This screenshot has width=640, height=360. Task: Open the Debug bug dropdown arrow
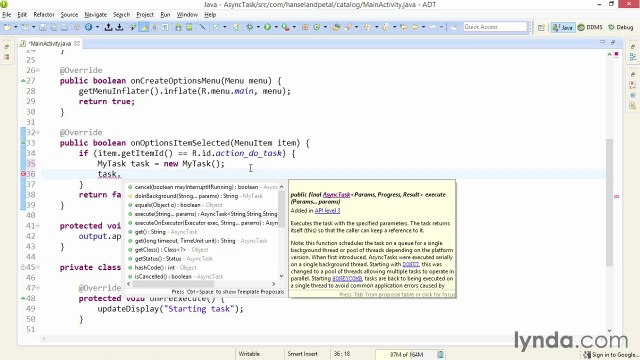(258, 27)
